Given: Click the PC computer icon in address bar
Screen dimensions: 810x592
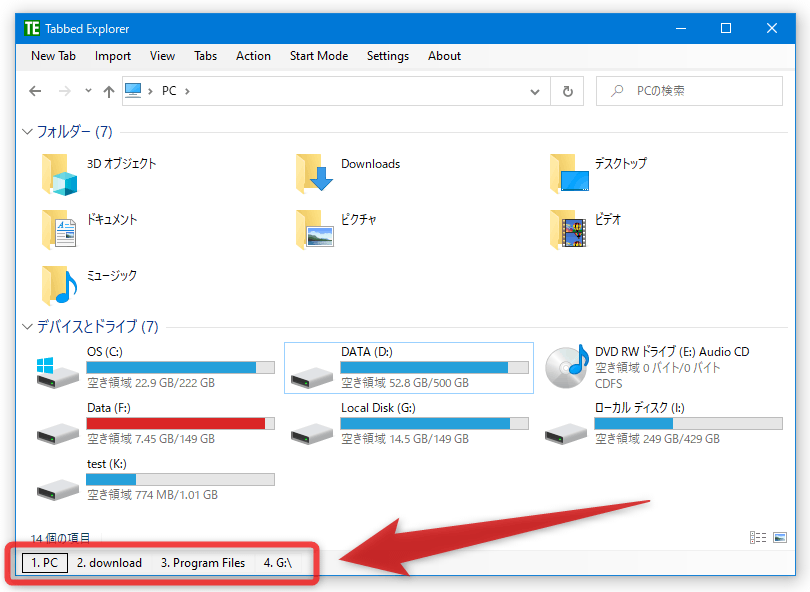Looking at the screenshot, I should (133, 90).
